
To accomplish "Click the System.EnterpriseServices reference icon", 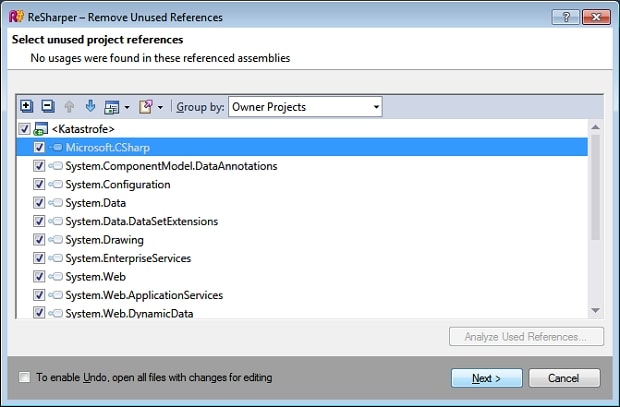I will coord(56,258).
